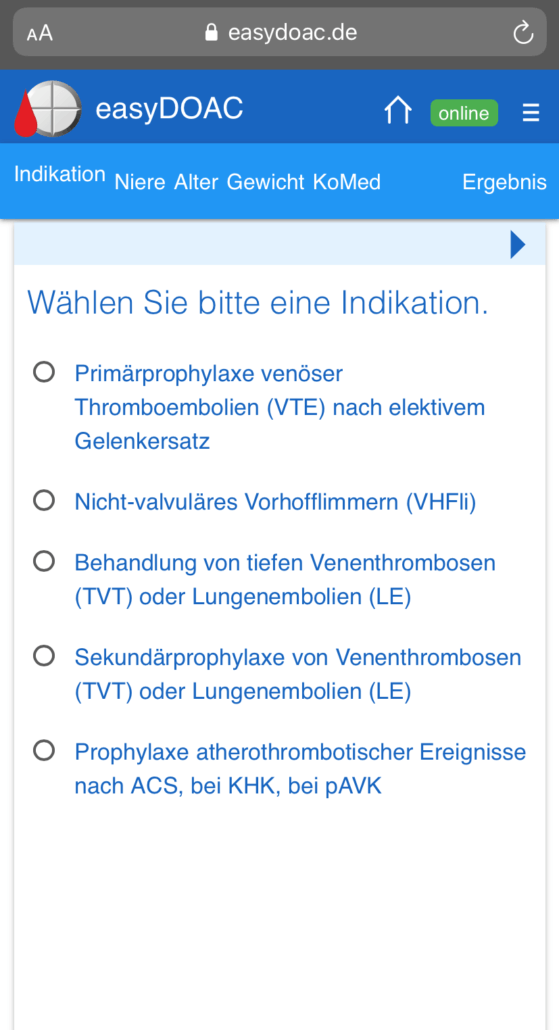Open text size AA options
The height and width of the screenshot is (1030, 559).
tap(39, 33)
